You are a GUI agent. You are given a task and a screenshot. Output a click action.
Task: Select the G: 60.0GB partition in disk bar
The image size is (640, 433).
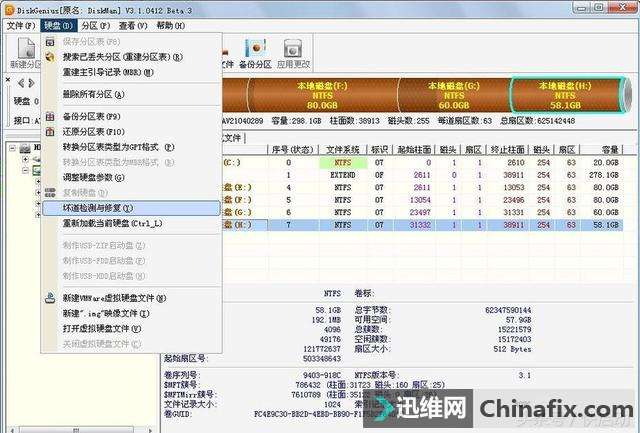pyautogui.click(x=454, y=95)
